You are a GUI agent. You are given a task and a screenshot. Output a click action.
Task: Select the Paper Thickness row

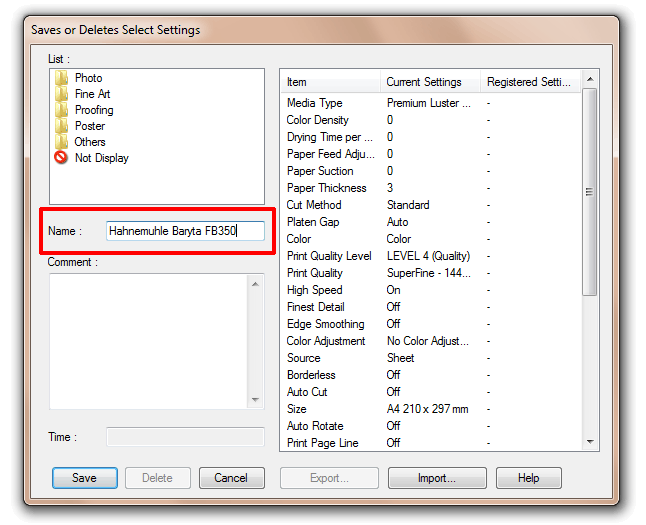tap(431, 188)
